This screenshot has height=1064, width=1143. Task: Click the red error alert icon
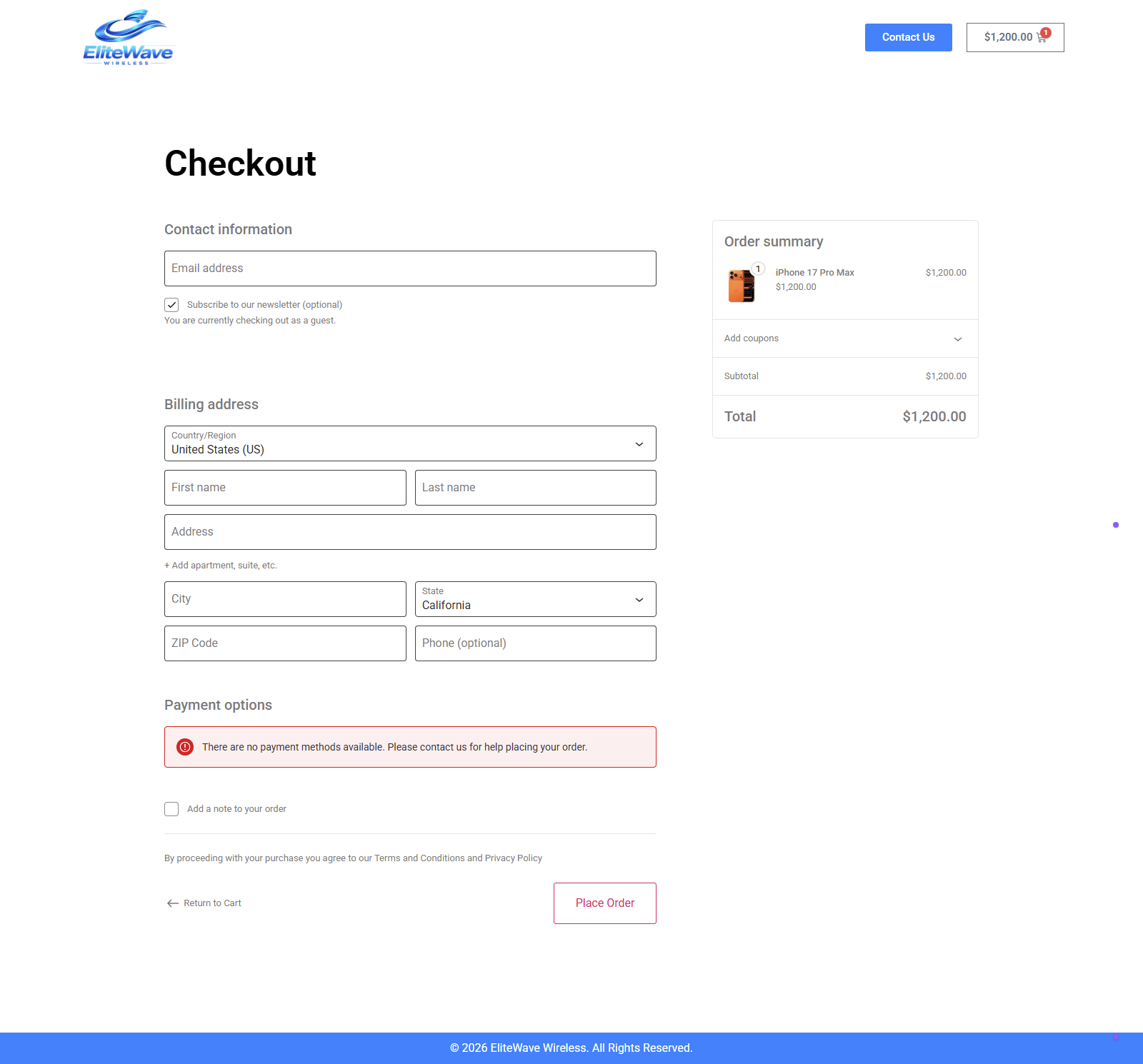pos(185,747)
